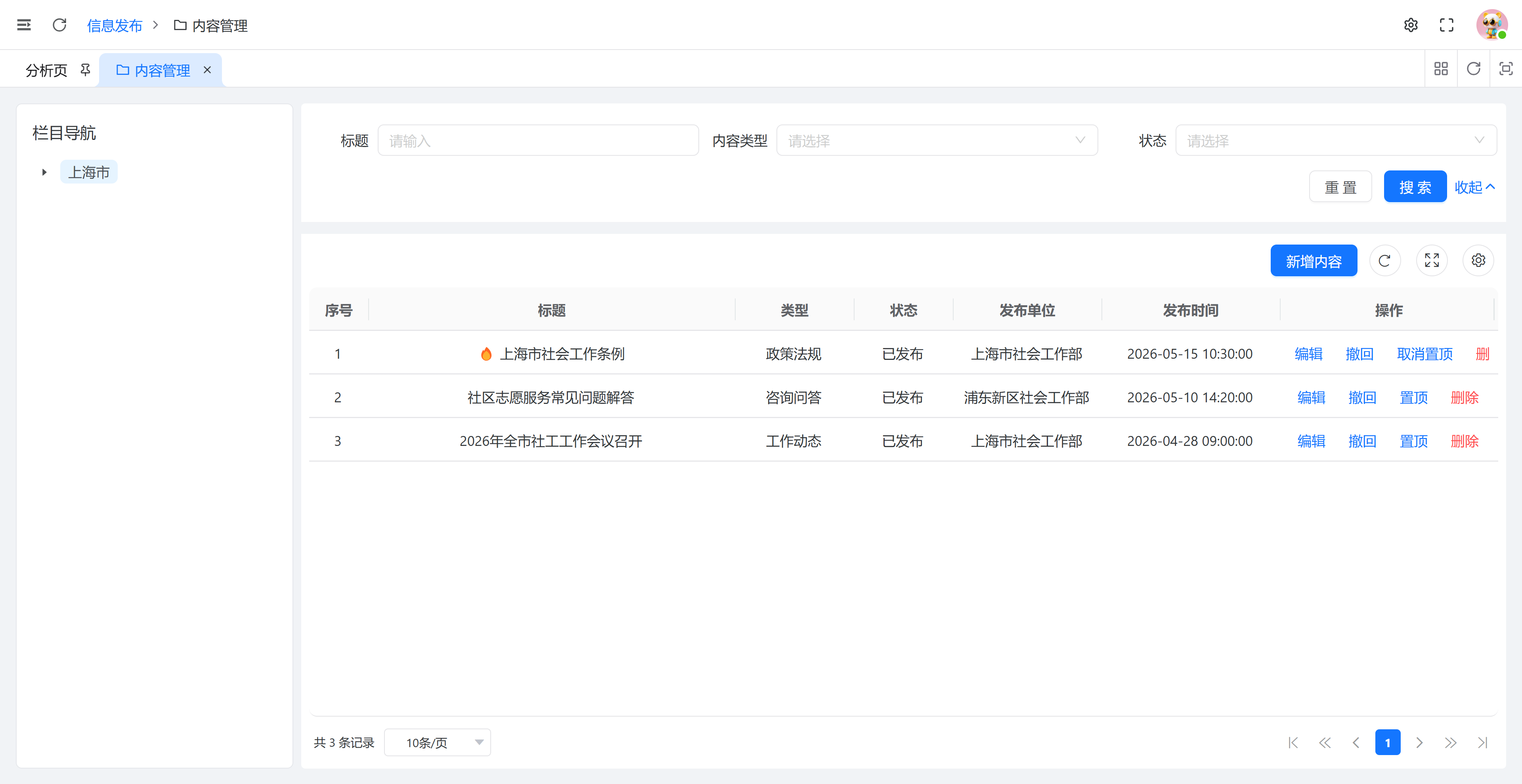The width and height of the screenshot is (1522, 784).
Task: Switch to the 分析页 tab
Action: pyautogui.click(x=47, y=70)
